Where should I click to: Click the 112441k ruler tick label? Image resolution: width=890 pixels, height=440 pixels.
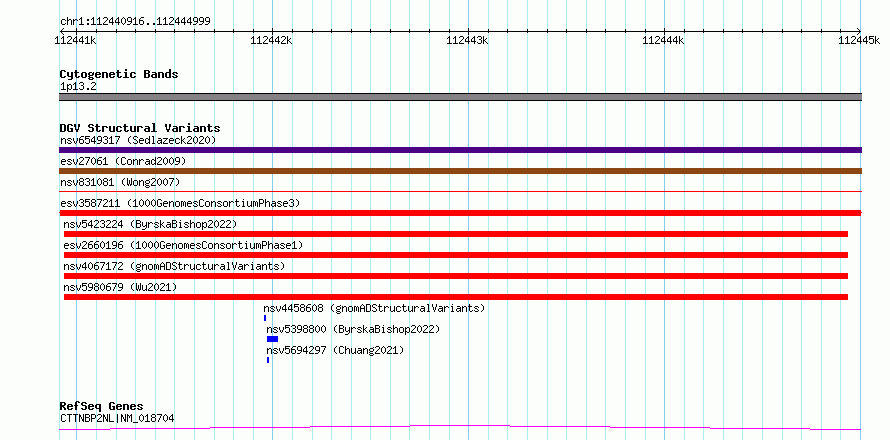pyautogui.click(x=75, y=40)
